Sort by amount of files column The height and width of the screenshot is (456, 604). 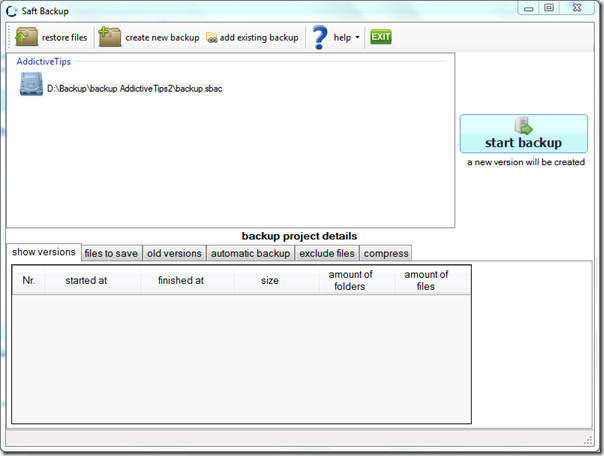click(x=432, y=280)
